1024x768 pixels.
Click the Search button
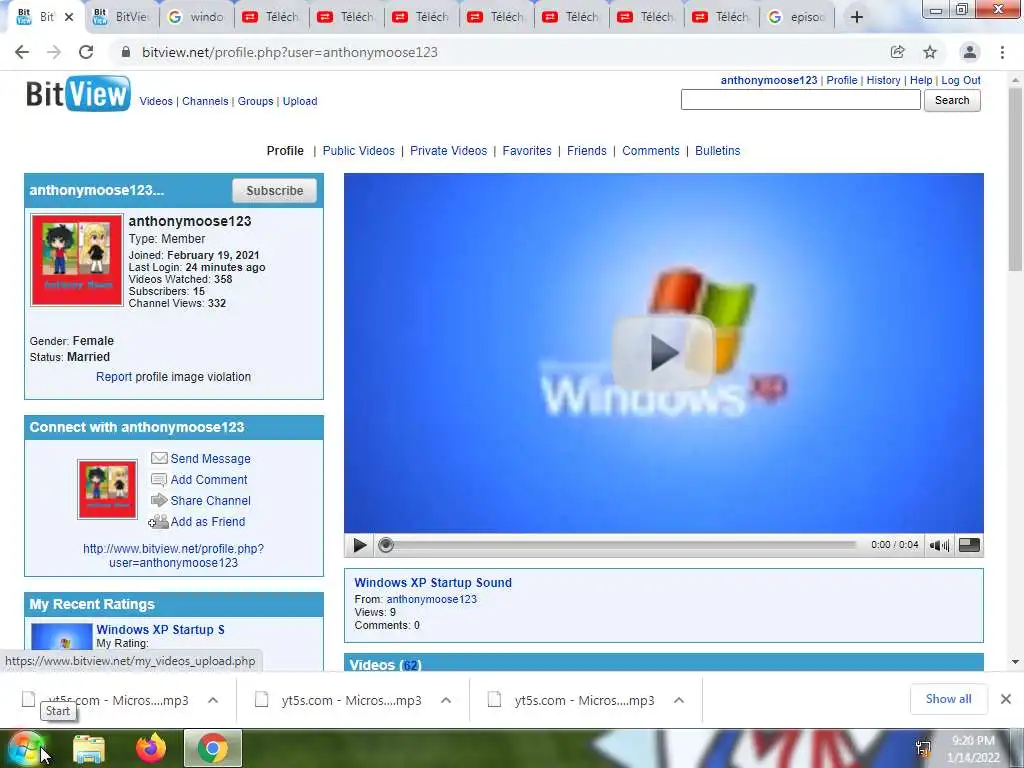click(952, 100)
